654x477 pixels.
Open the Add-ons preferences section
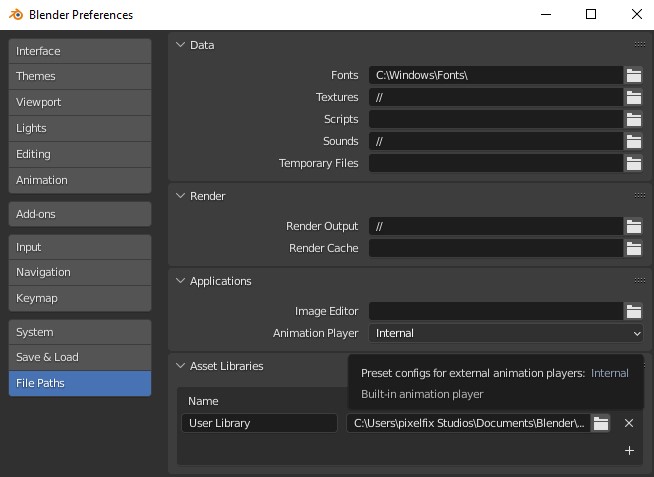pos(80,214)
